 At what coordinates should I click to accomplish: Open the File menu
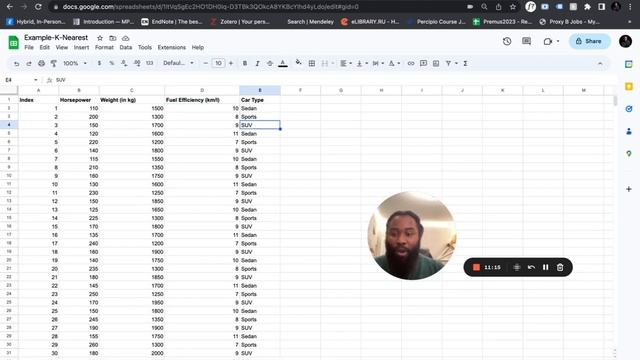click(29, 47)
